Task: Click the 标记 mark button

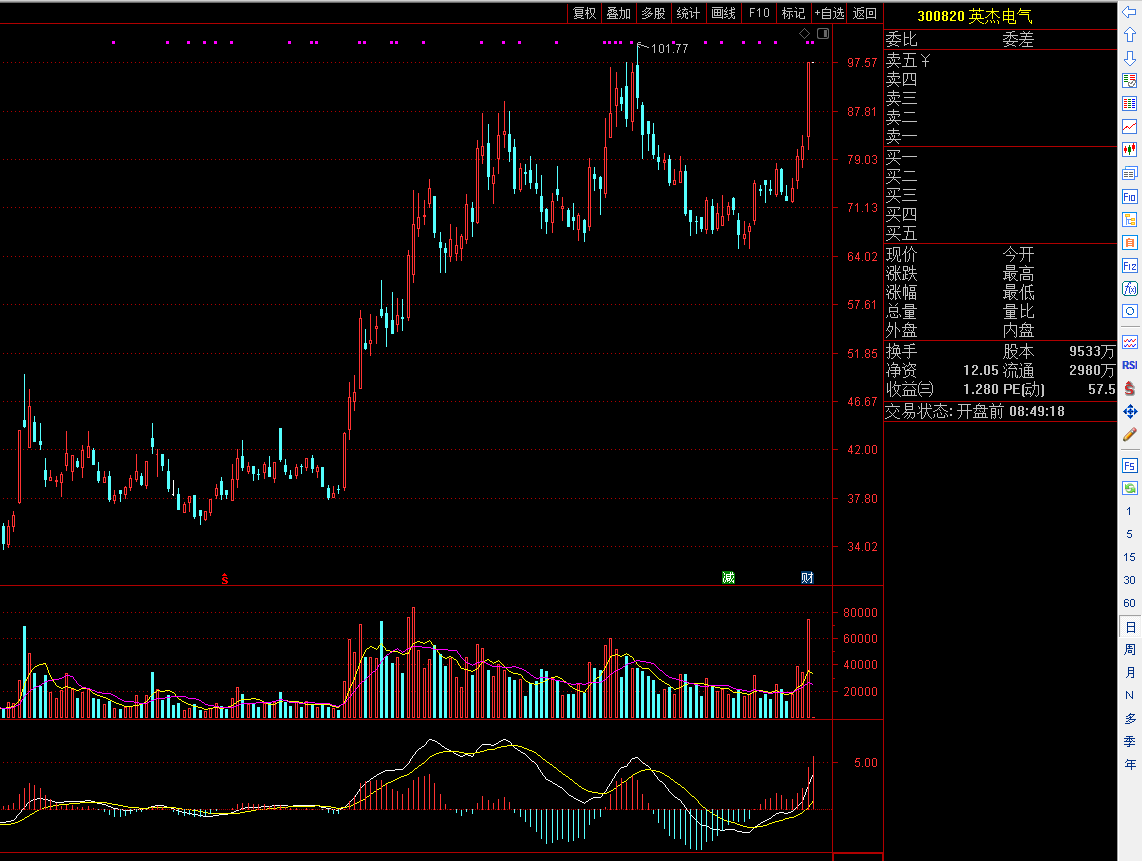Action: pos(793,13)
